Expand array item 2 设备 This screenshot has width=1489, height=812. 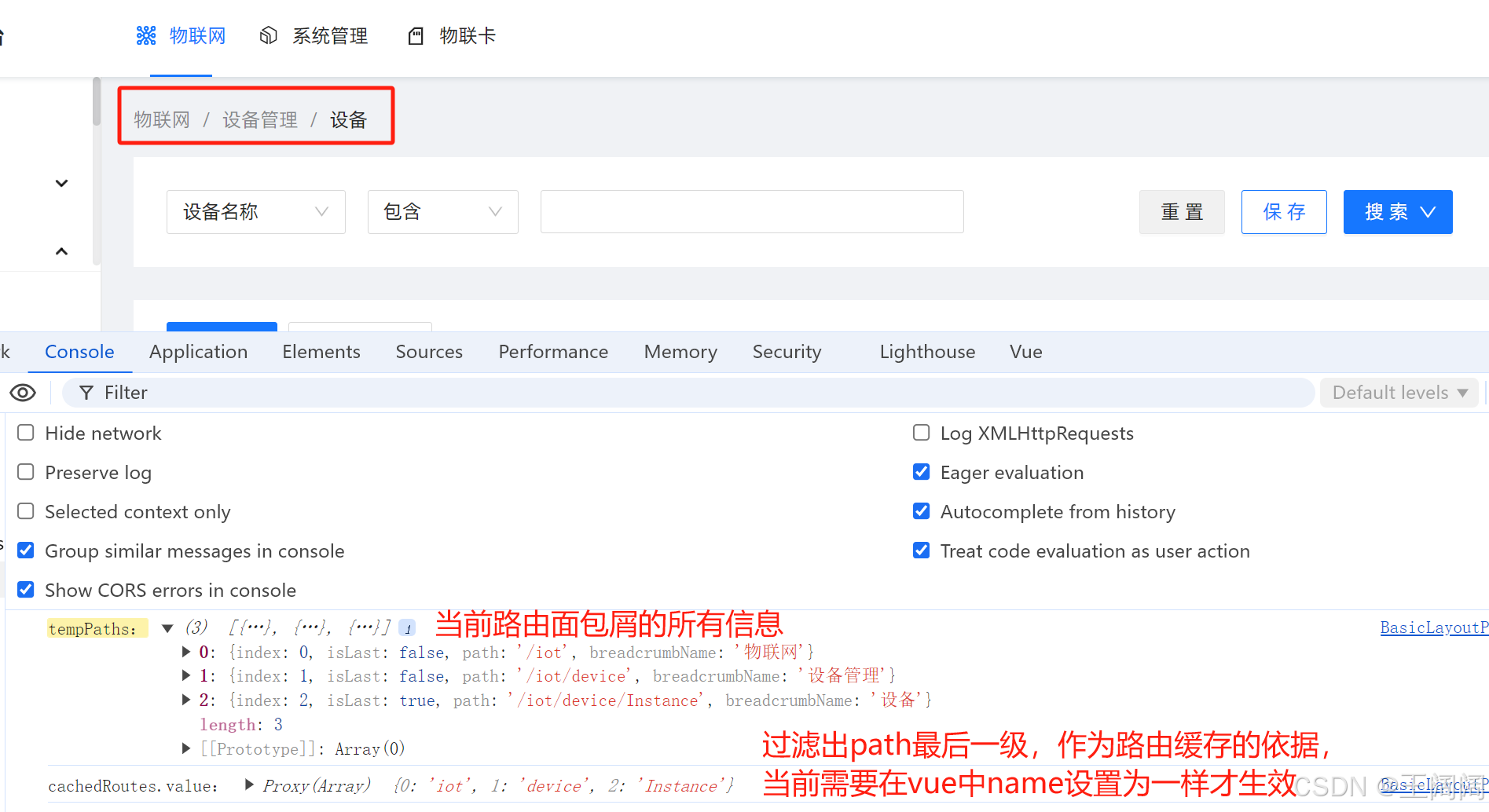tap(186, 700)
